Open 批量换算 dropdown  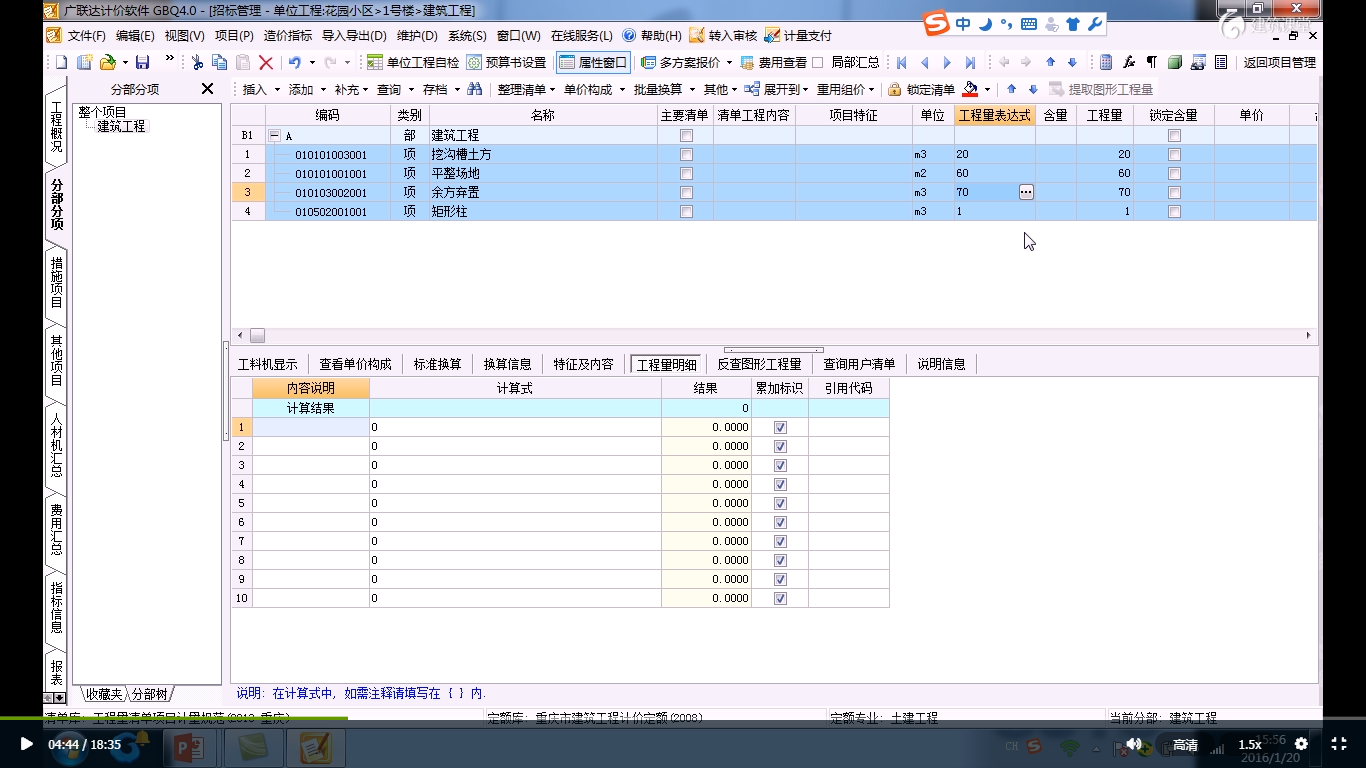click(x=664, y=89)
